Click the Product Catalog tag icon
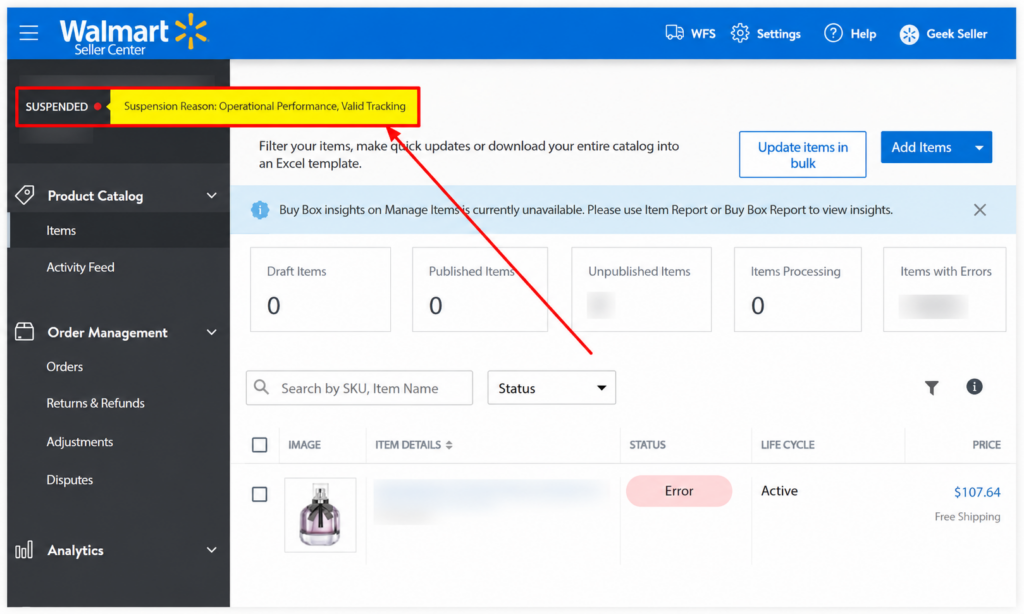 pyautogui.click(x=25, y=195)
